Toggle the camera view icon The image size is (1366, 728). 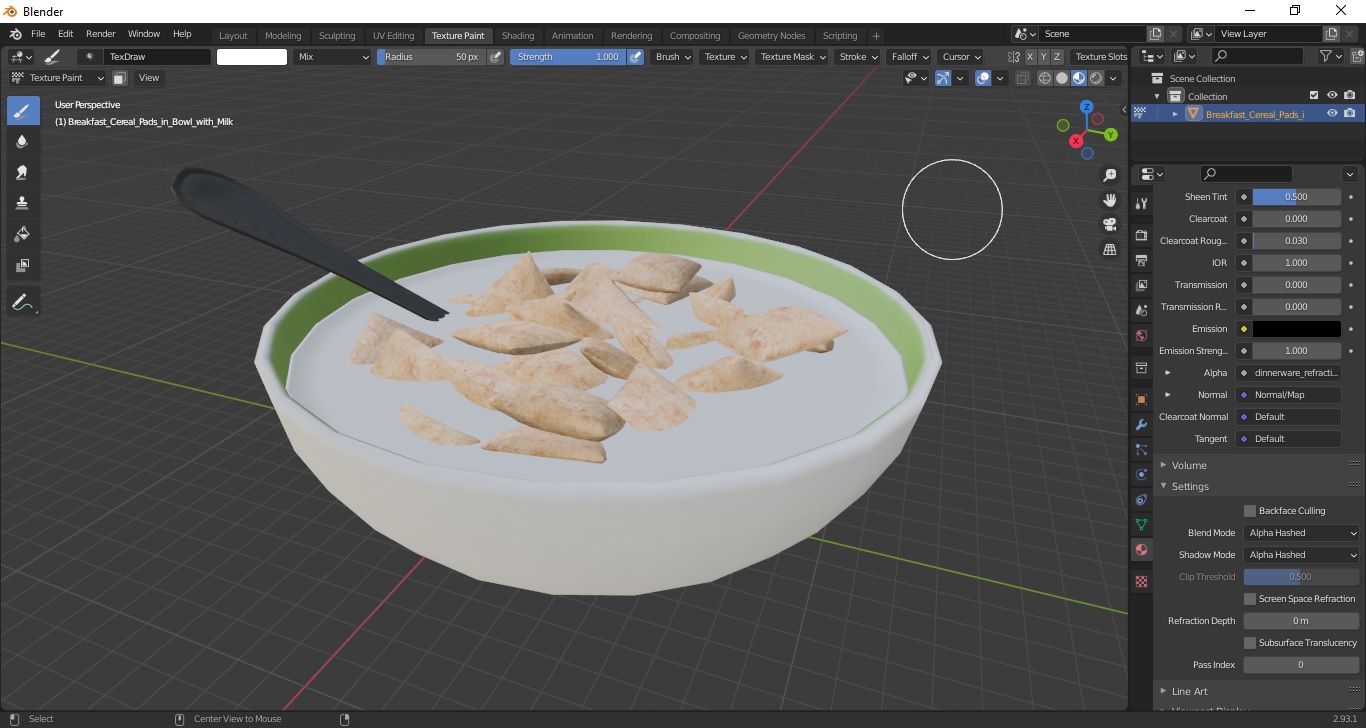click(1109, 224)
